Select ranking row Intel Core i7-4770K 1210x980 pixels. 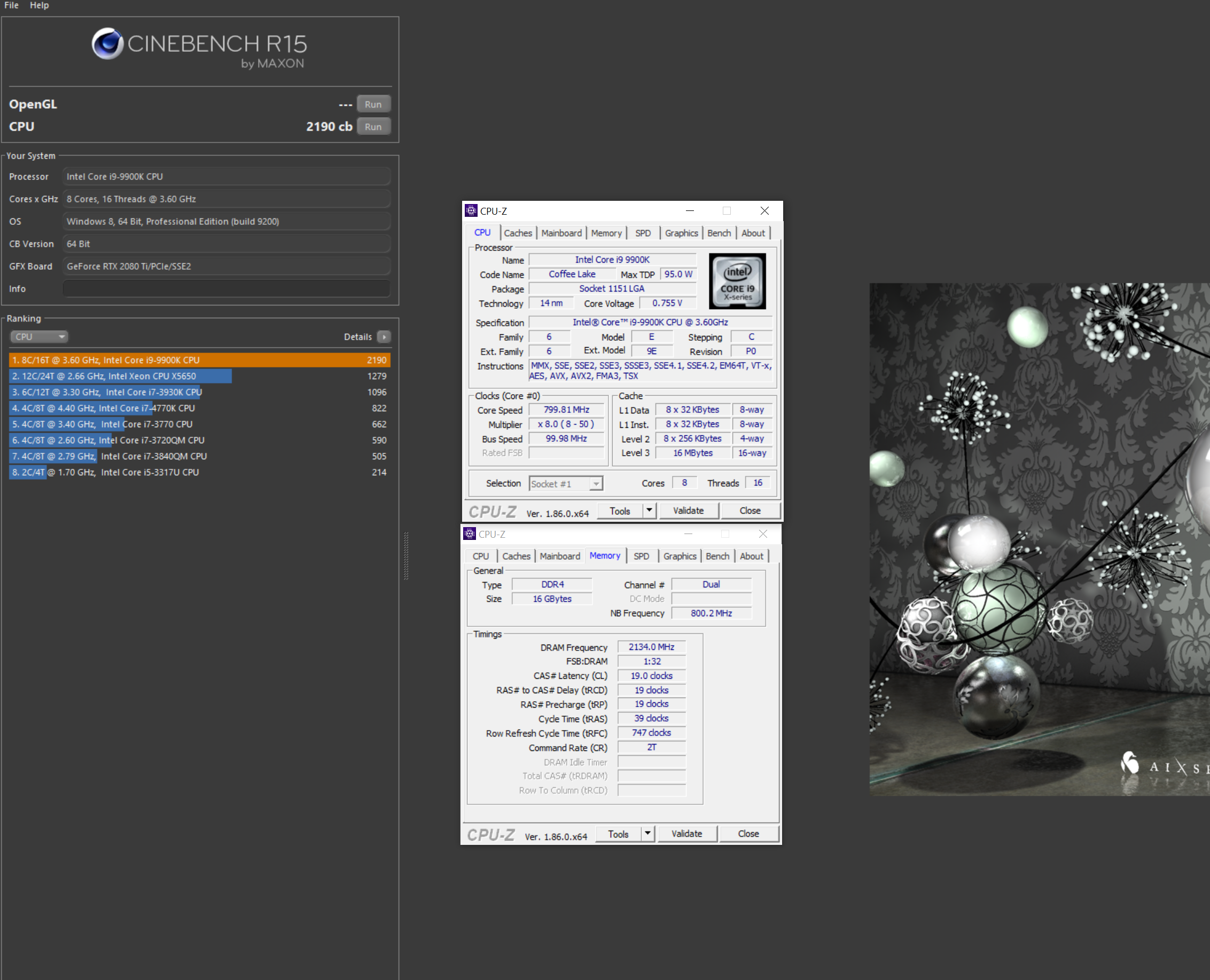pyautogui.click(x=199, y=408)
